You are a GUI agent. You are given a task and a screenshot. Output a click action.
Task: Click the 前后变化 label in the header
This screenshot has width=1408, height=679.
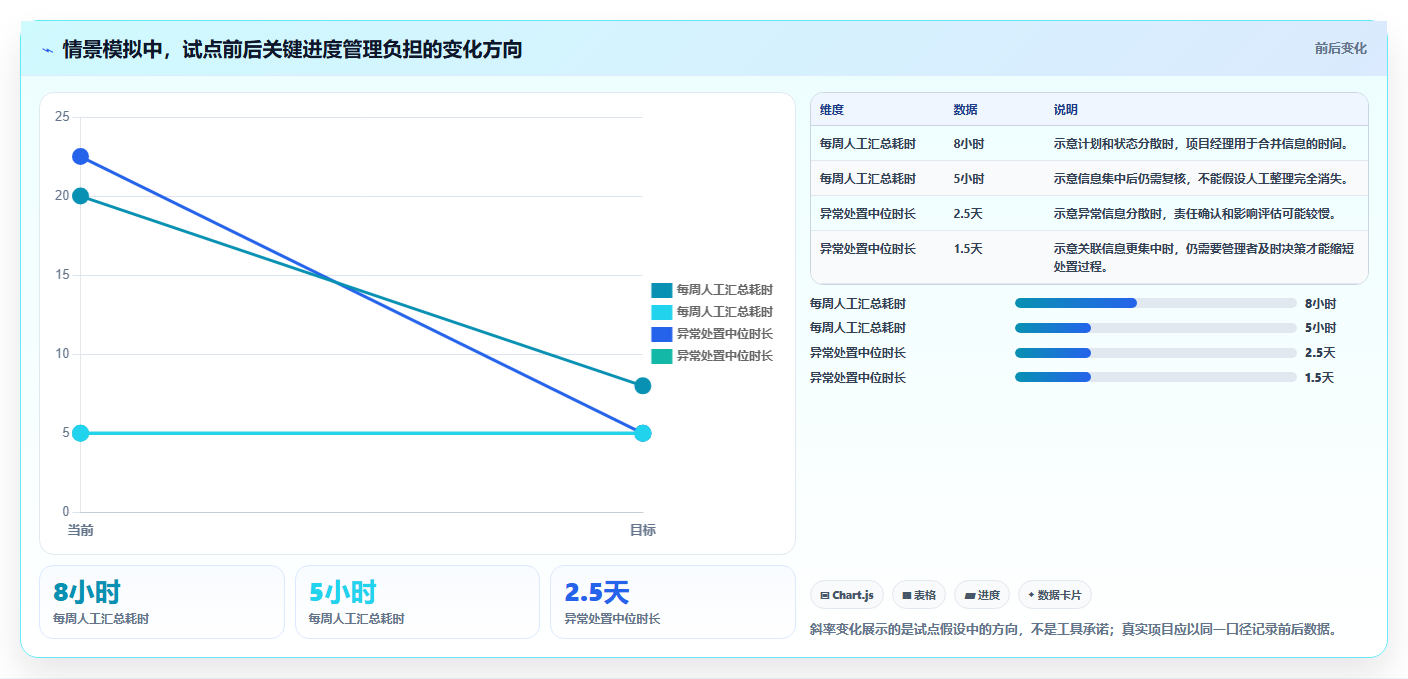pos(1340,49)
